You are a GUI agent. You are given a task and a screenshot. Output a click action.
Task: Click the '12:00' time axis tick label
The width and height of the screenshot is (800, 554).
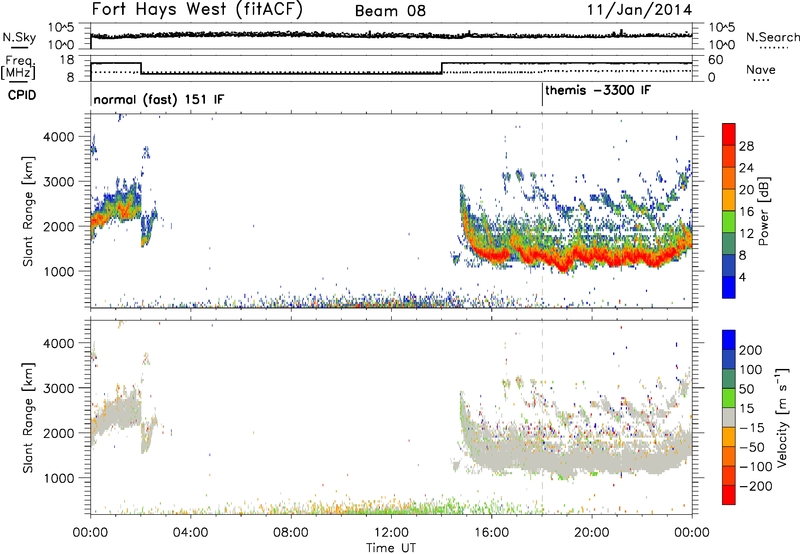(x=391, y=533)
